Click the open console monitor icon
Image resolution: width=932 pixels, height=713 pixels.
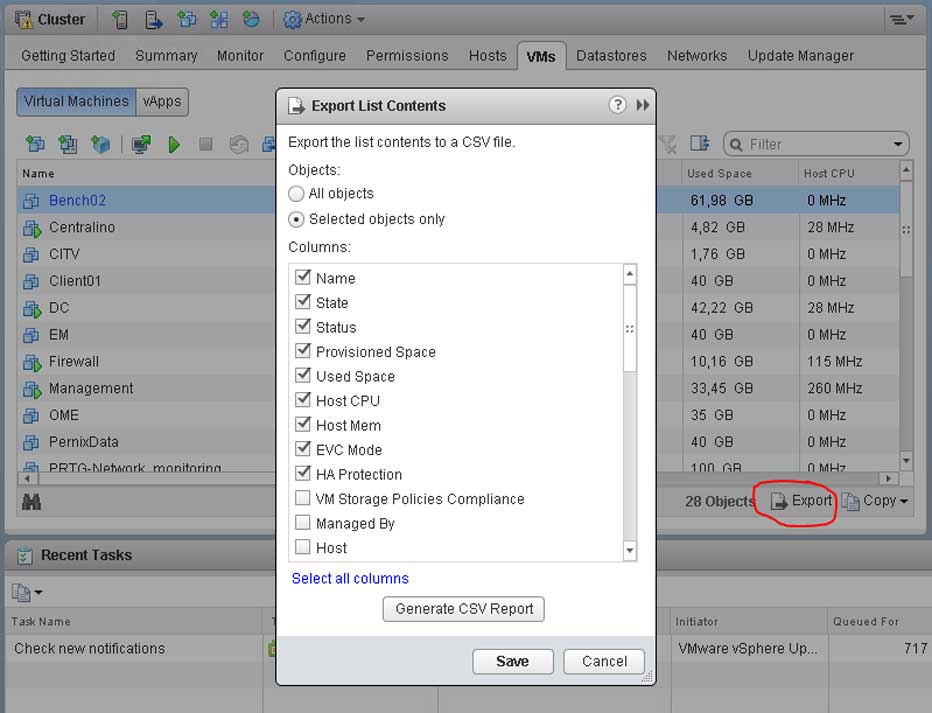[141, 145]
